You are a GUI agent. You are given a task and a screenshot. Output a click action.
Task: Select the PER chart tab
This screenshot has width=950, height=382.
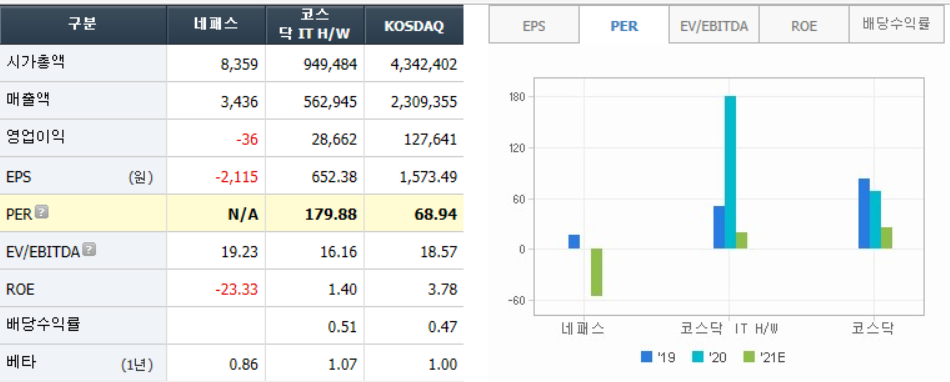(x=624, y=26)
